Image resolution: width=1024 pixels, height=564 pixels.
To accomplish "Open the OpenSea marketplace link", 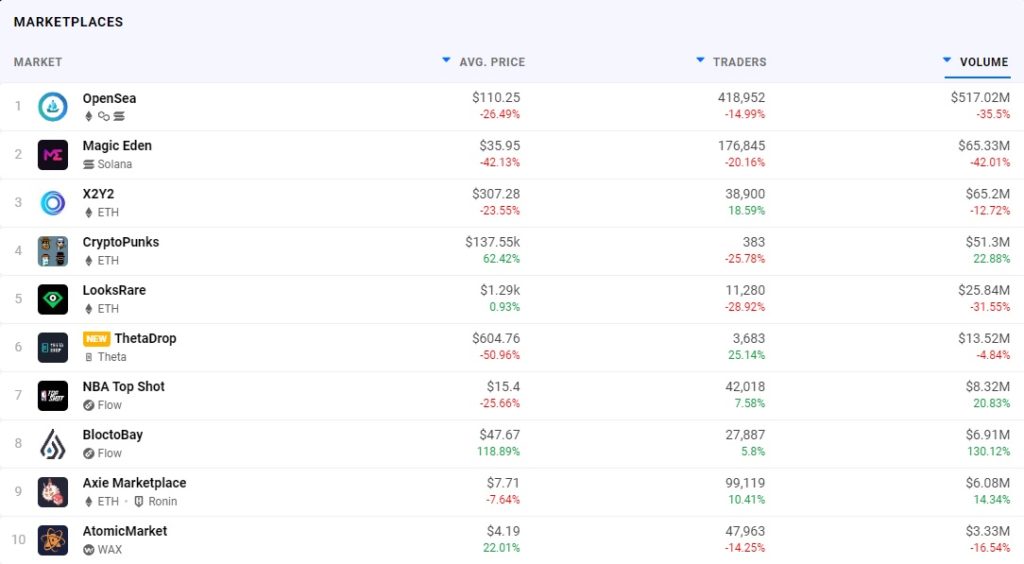I will (x=109, y=99).
